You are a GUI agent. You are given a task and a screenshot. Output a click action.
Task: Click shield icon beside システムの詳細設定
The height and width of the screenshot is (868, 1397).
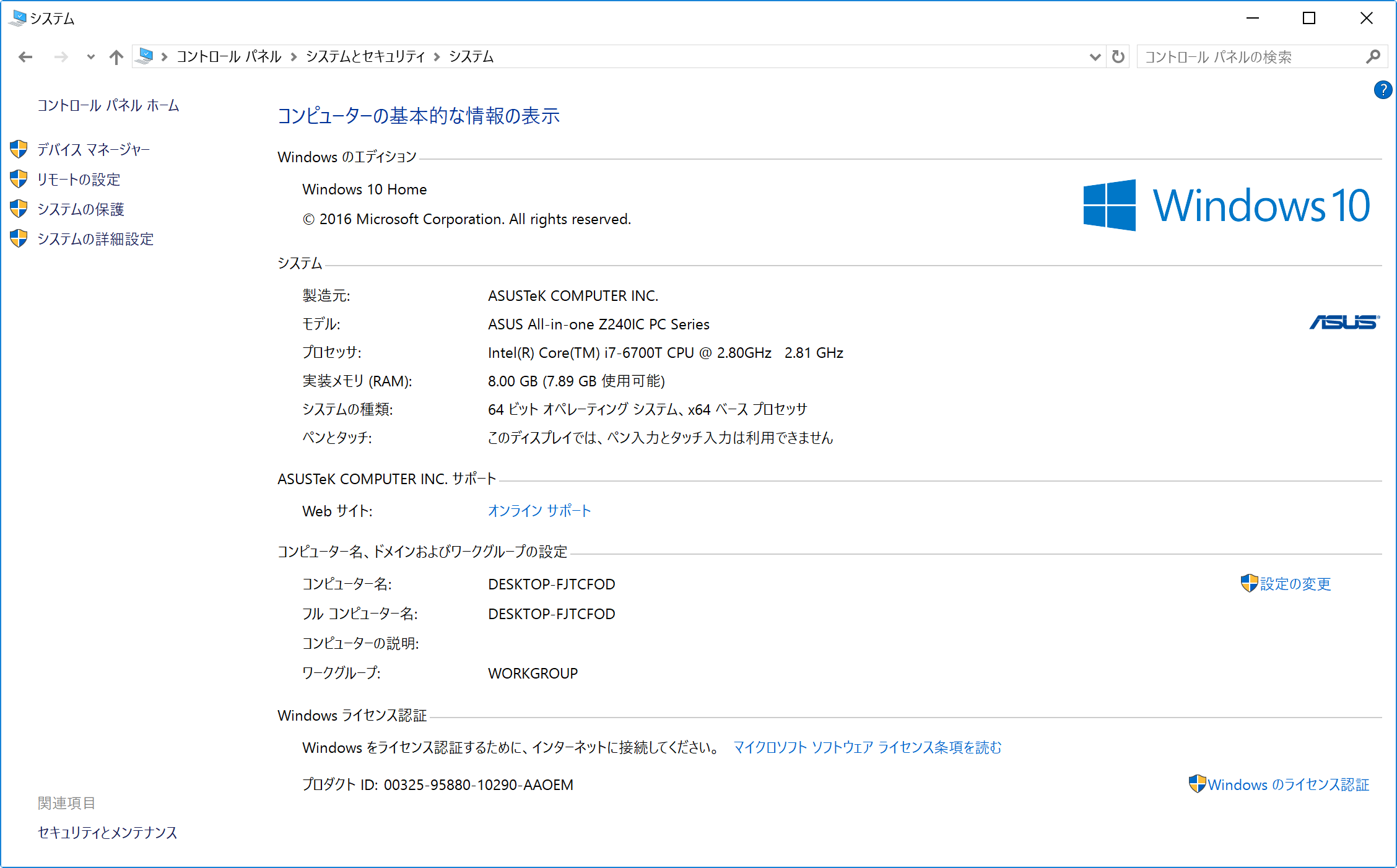19,238
